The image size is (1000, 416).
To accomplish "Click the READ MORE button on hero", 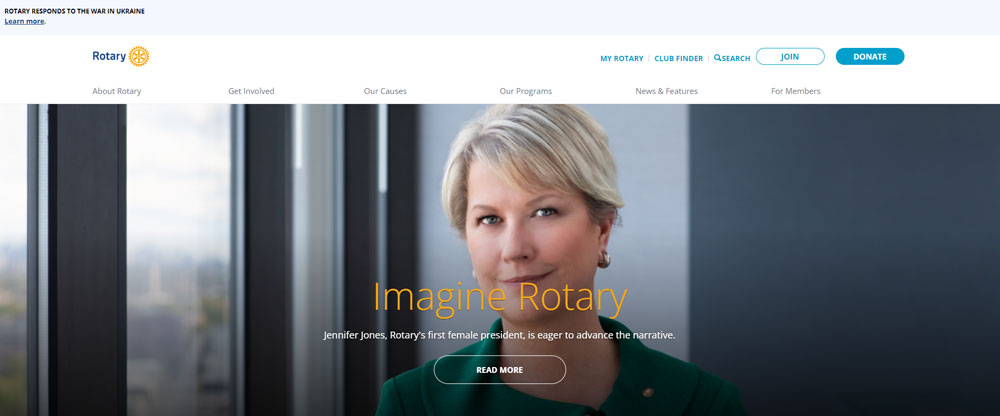I will click(x=499, y=369).
